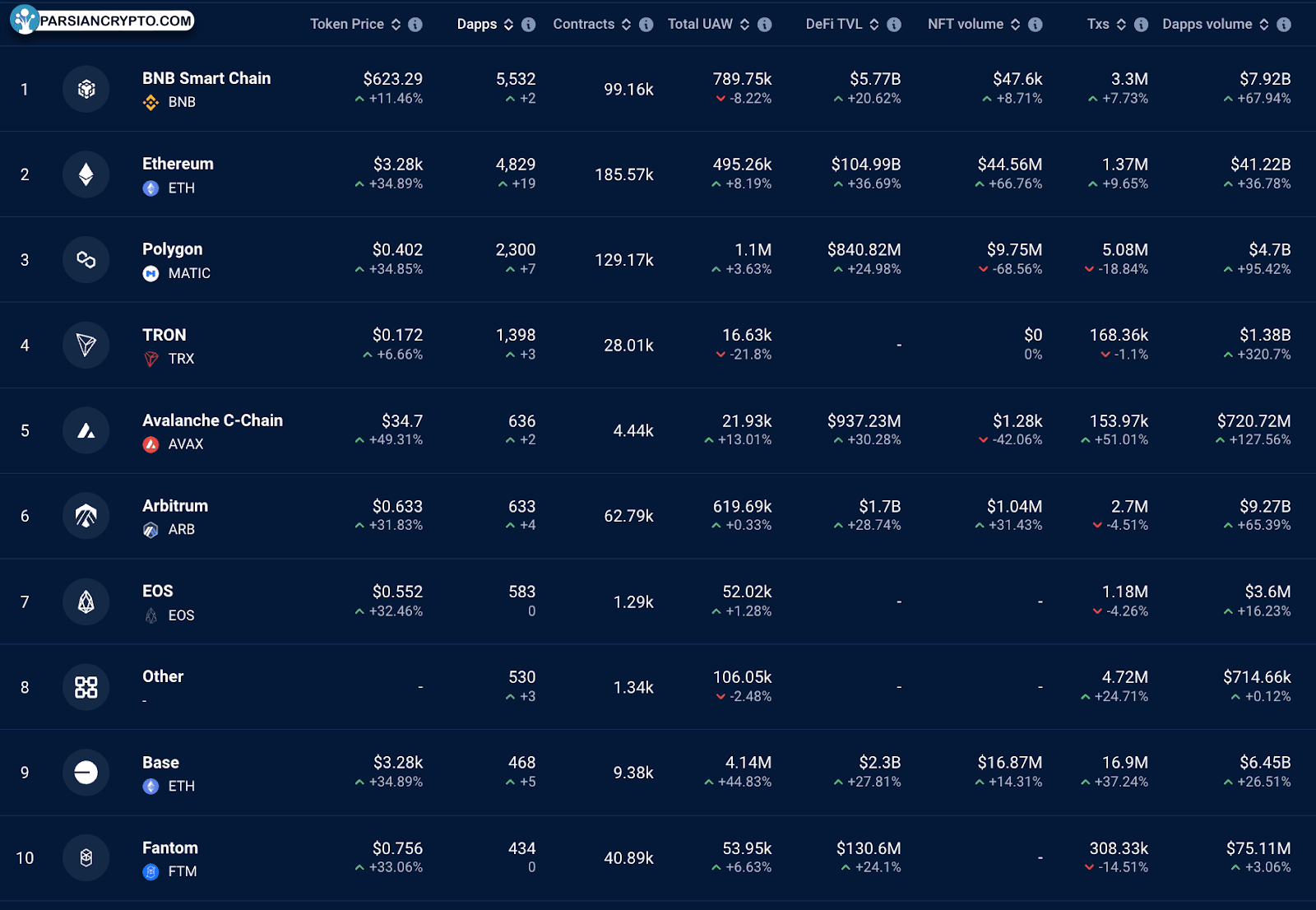1316x910 pixels.
Task: Click Polygon's -68.56% NFT volume change
Action: click(1011, 269)
